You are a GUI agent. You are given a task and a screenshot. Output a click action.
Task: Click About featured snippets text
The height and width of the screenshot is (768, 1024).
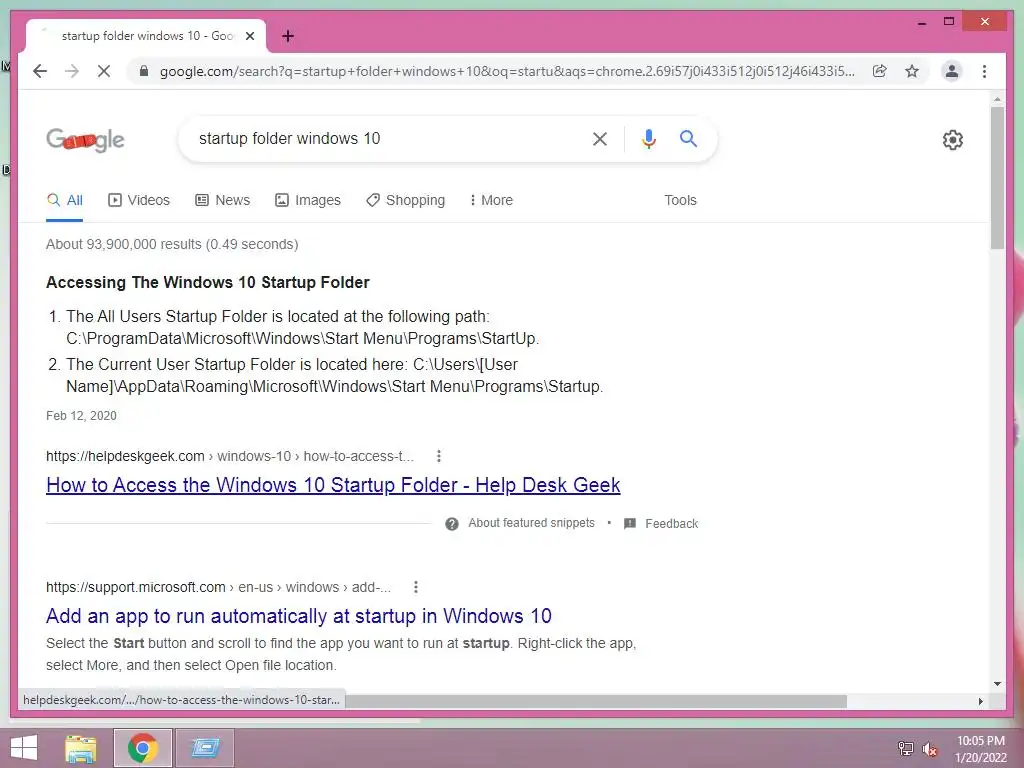tap(531, 523)
